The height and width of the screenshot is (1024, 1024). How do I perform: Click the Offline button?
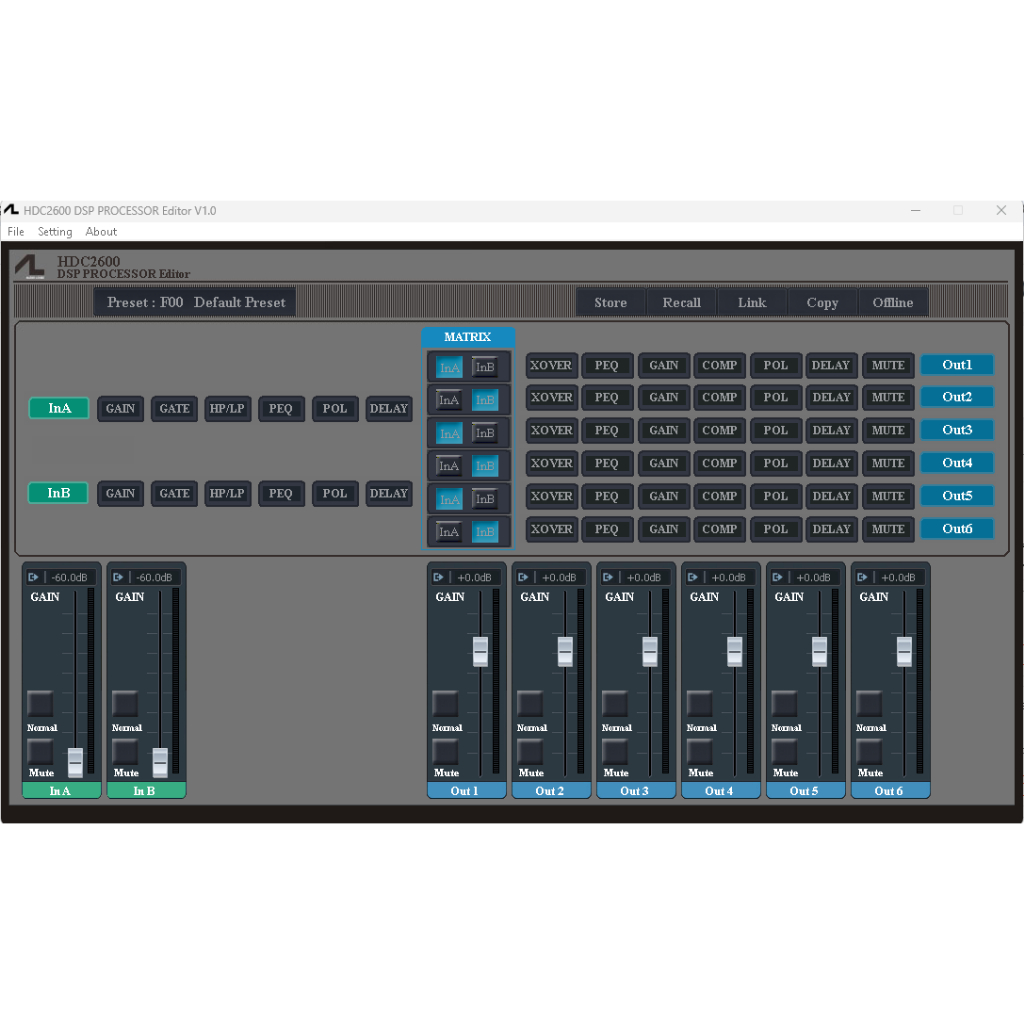(x=893, y=302)
